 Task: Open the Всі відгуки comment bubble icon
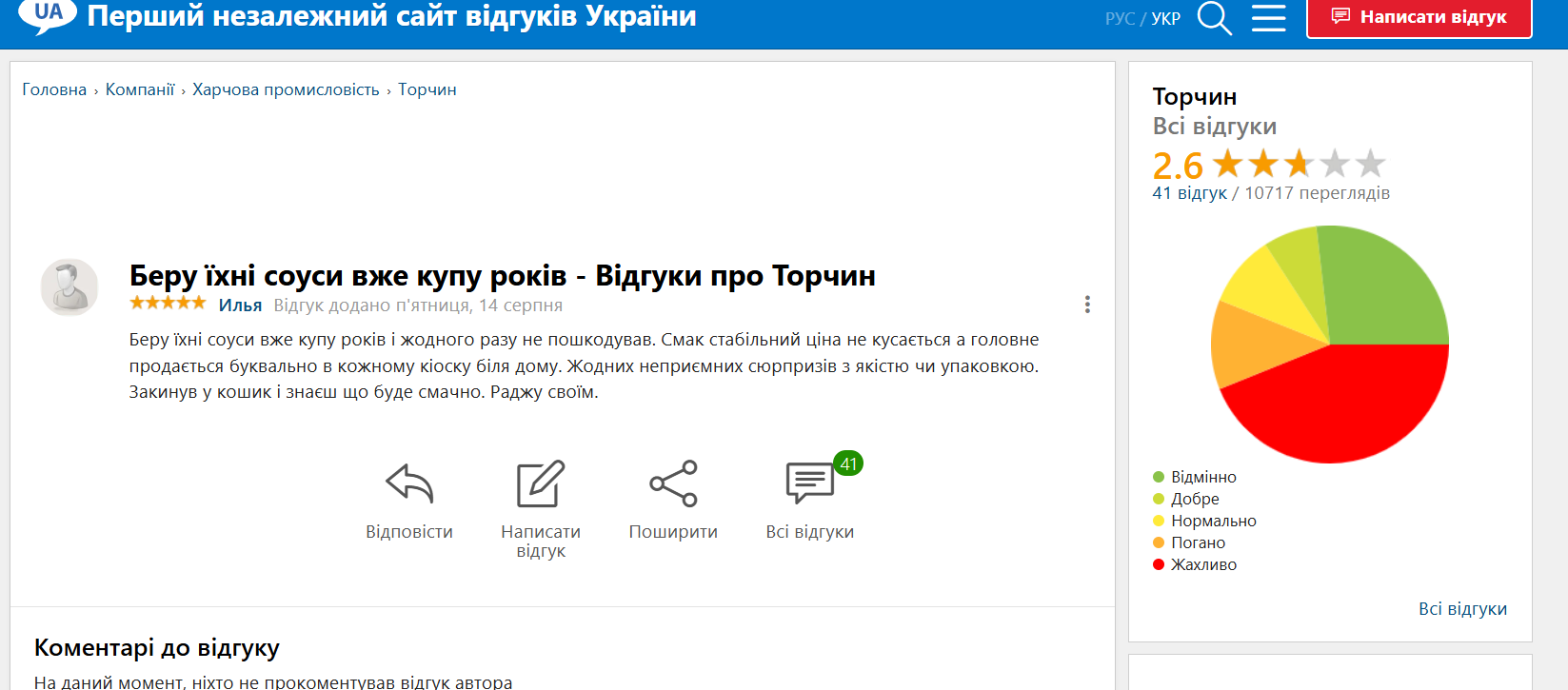tap(810, 483)
